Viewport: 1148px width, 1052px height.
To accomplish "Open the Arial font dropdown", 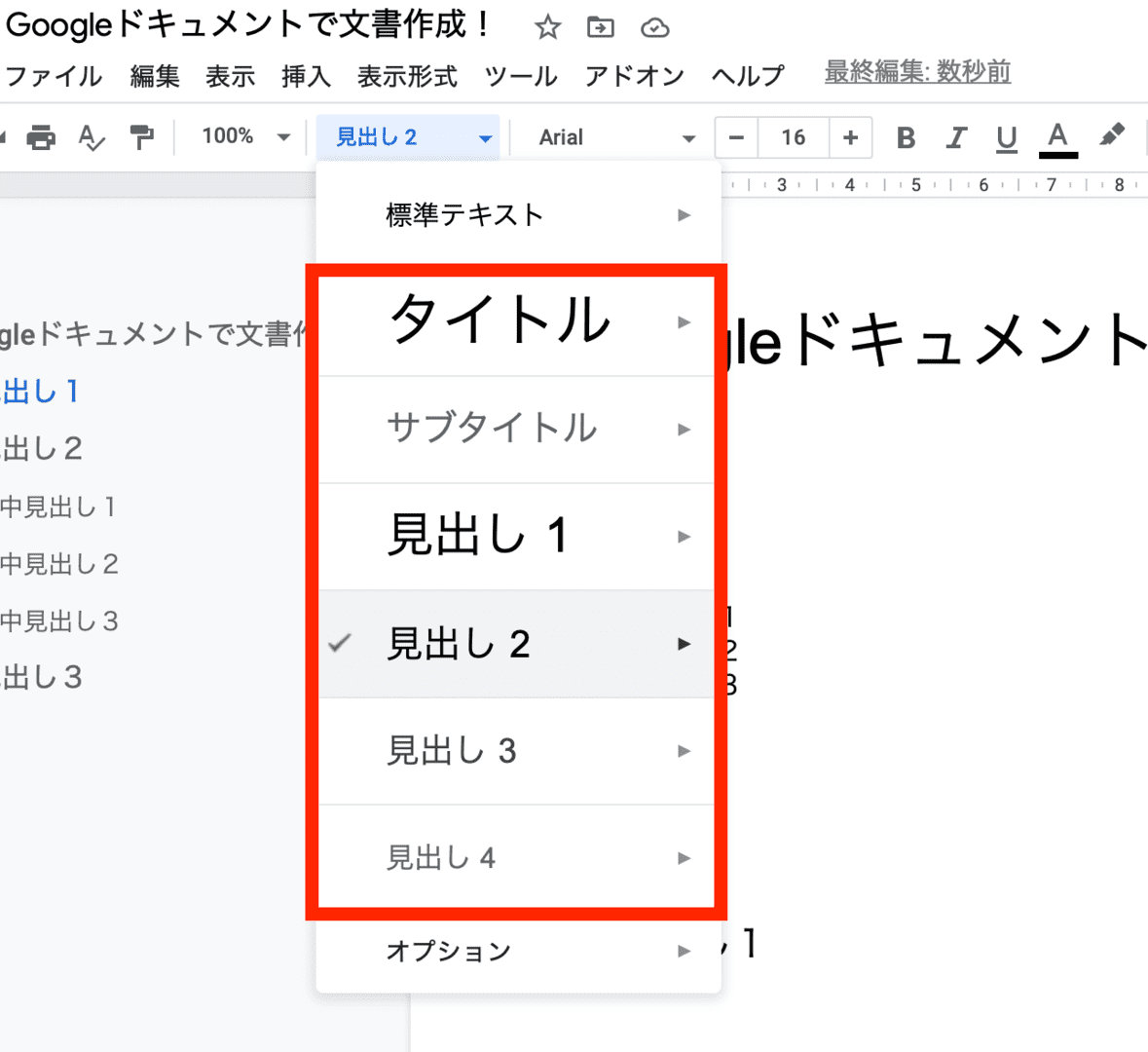I will click(x=615, y=137).
